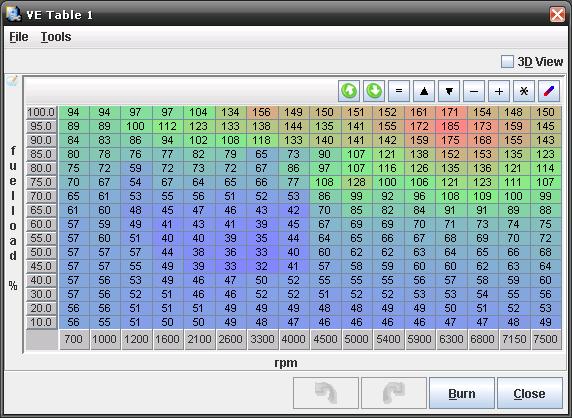Select the 7150 rpm bin header
The image size is (572, 418).
(x=513, y=339)
